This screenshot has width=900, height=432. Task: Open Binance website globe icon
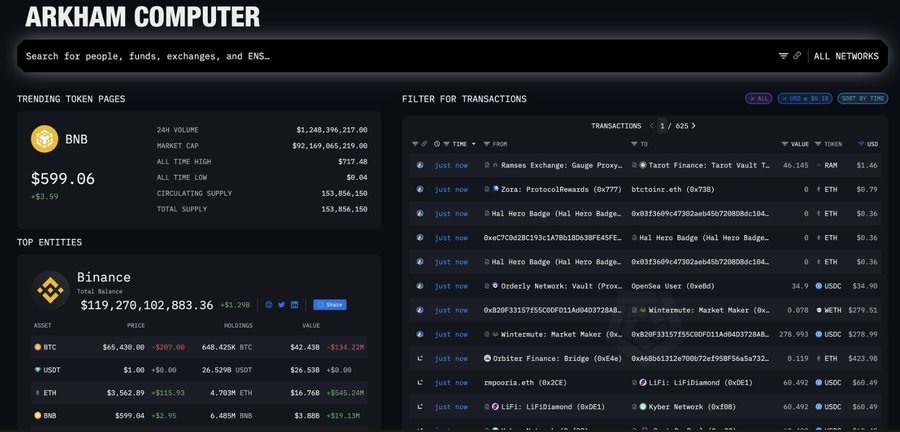pyautogui.click(x=268, y=305)
